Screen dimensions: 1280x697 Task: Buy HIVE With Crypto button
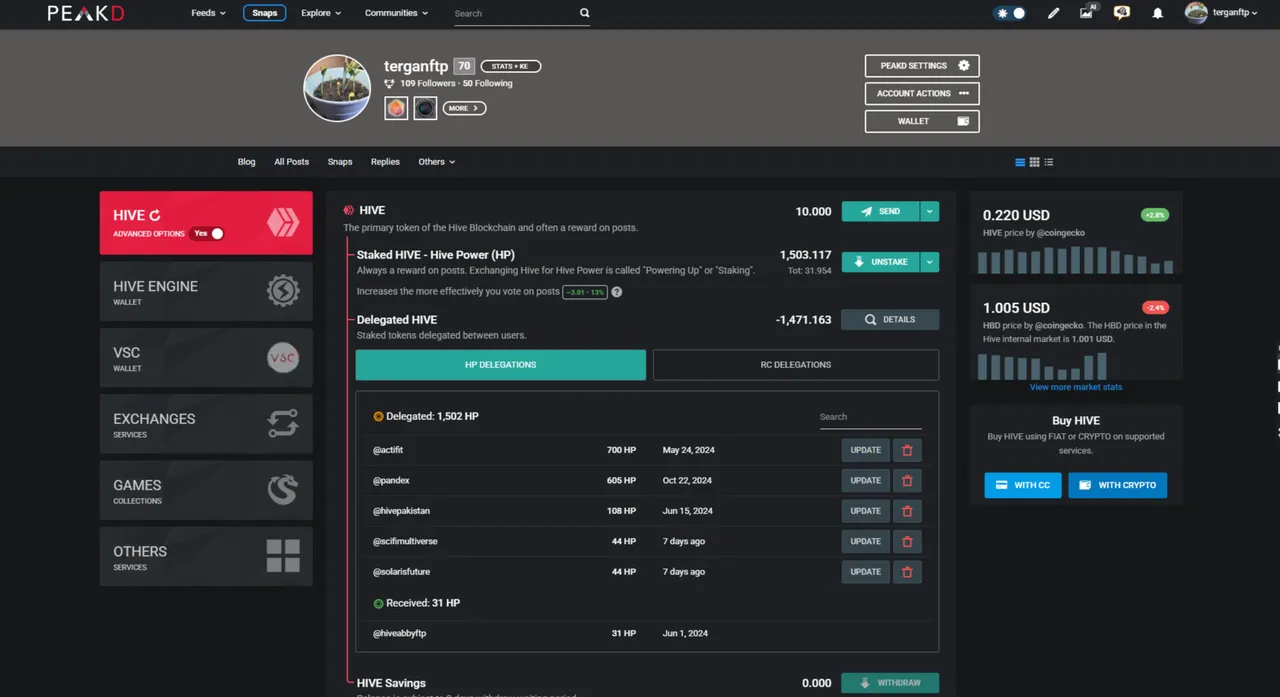point(1117,485)
